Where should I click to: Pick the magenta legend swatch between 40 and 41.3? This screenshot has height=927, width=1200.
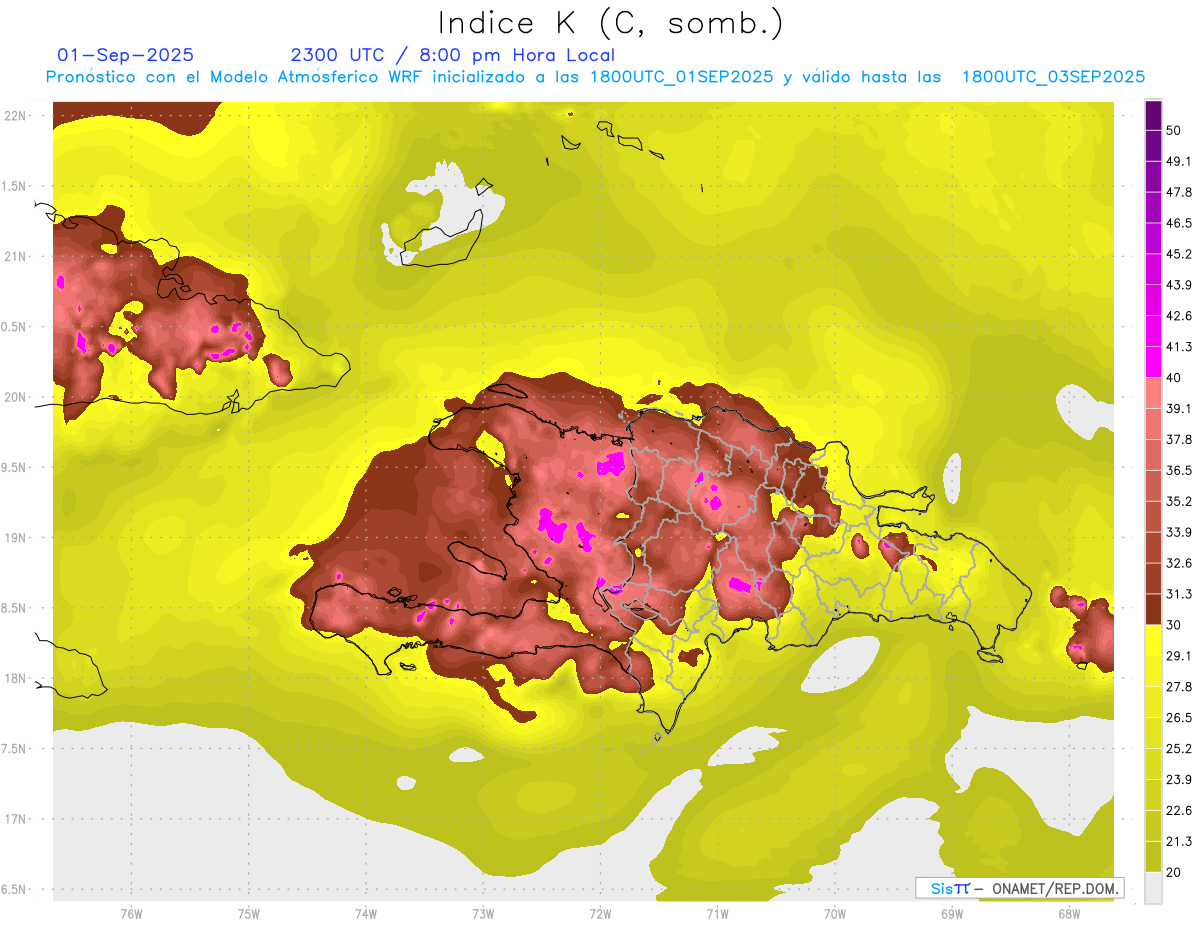[x=1153, y=361]
